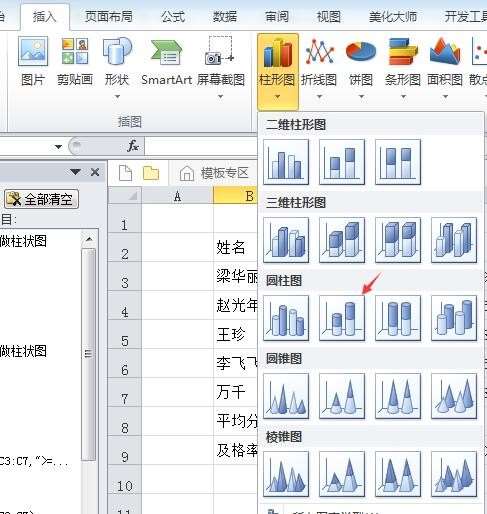Switch to the 页面布局 tab
This screenshot has width=487, height=514.
pos(108,16)
